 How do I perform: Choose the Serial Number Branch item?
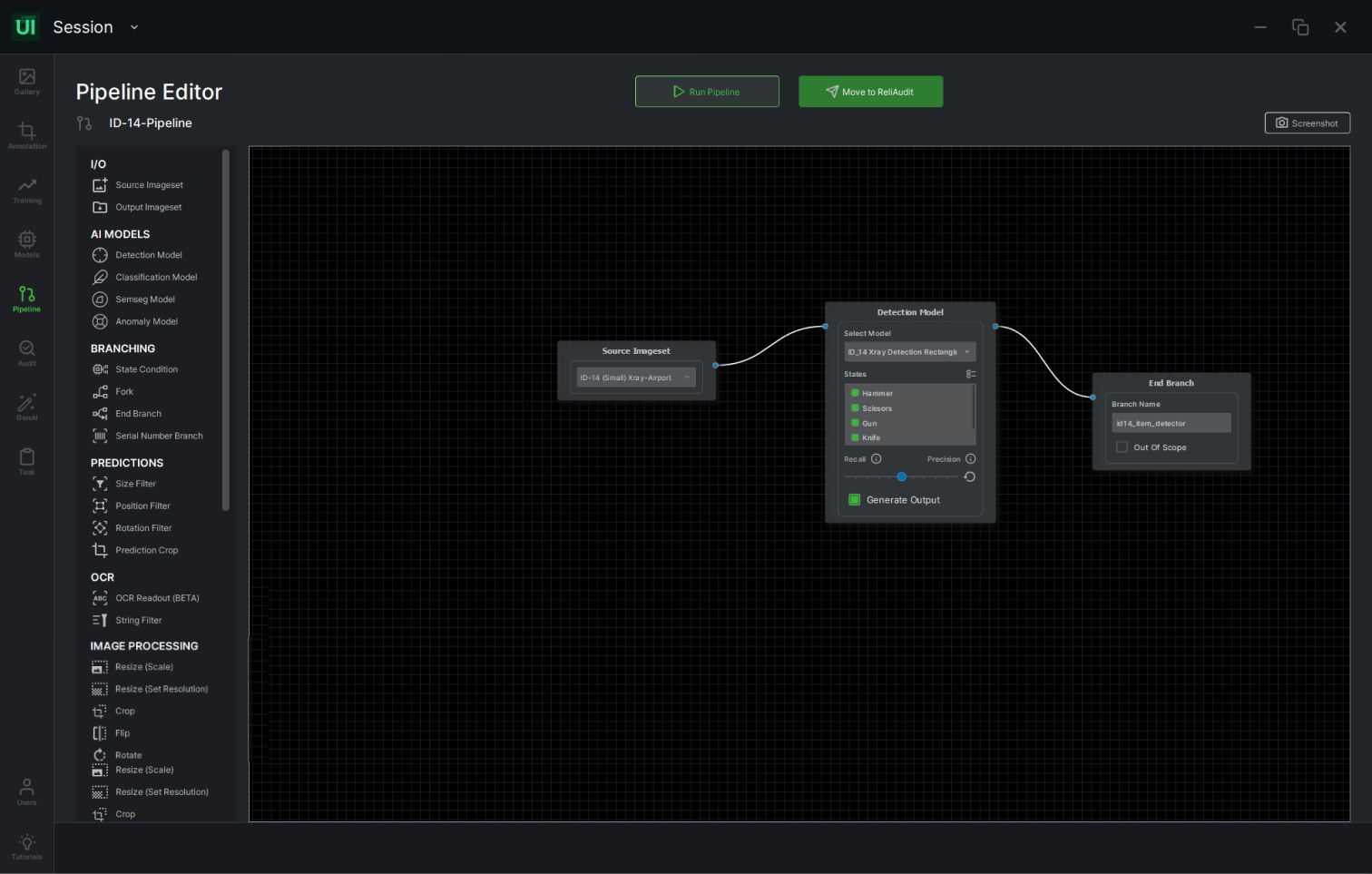point(148,436)
